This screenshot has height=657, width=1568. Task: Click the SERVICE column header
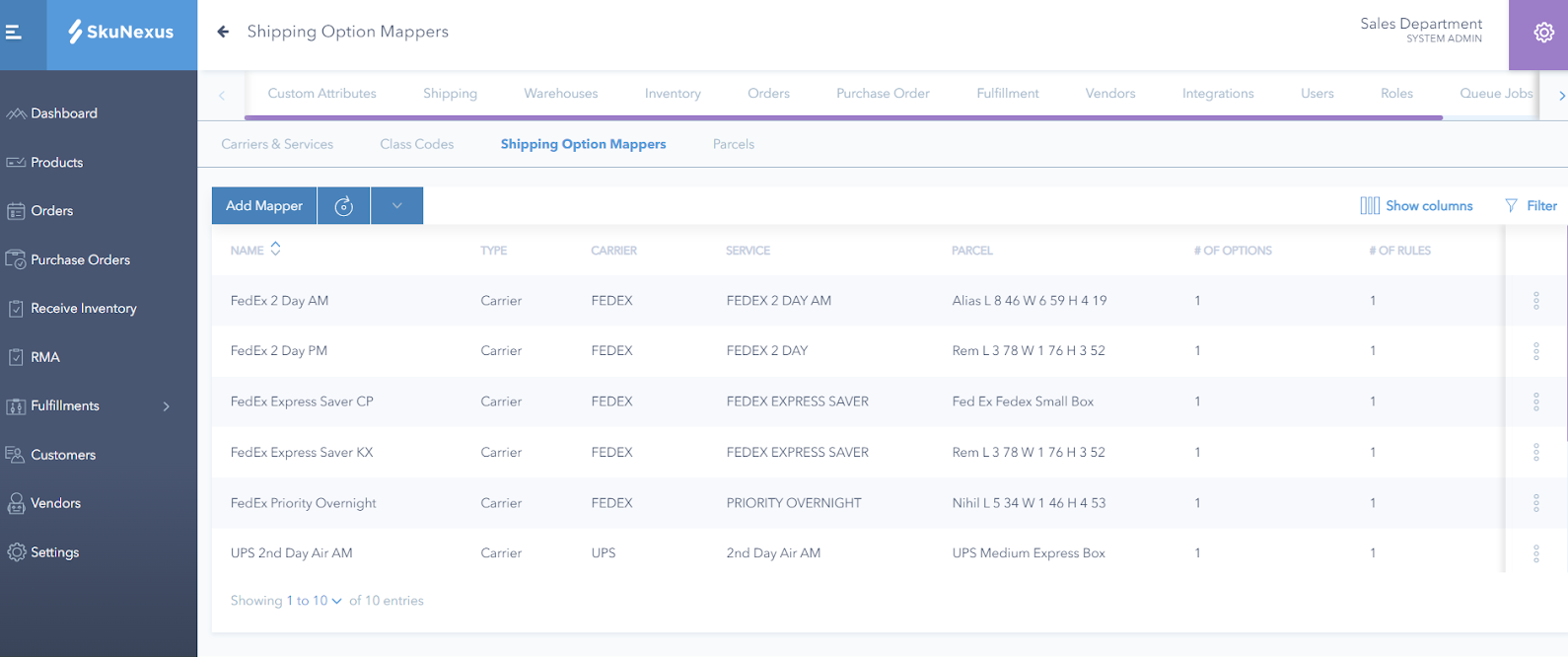pyautogui.click(x=748, y=251)
